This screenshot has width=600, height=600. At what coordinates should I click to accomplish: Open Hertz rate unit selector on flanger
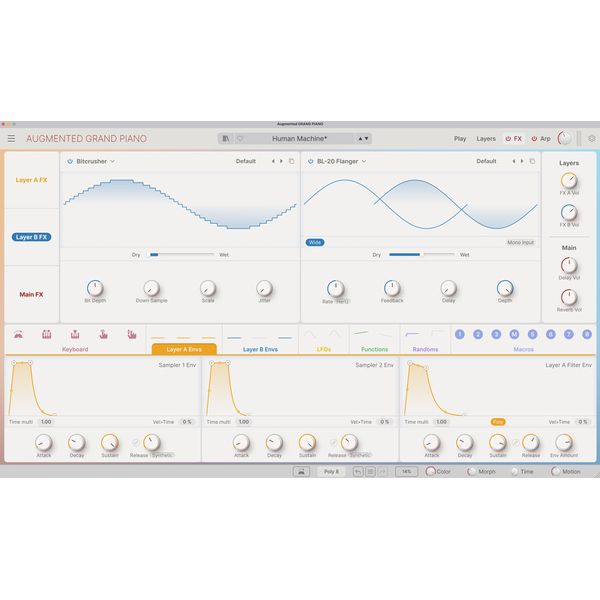pos(342,302)
